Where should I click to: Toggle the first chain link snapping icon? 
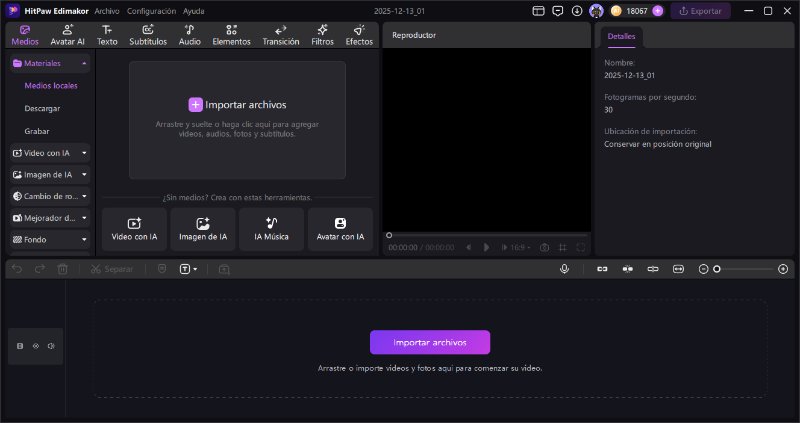point(602,269)
